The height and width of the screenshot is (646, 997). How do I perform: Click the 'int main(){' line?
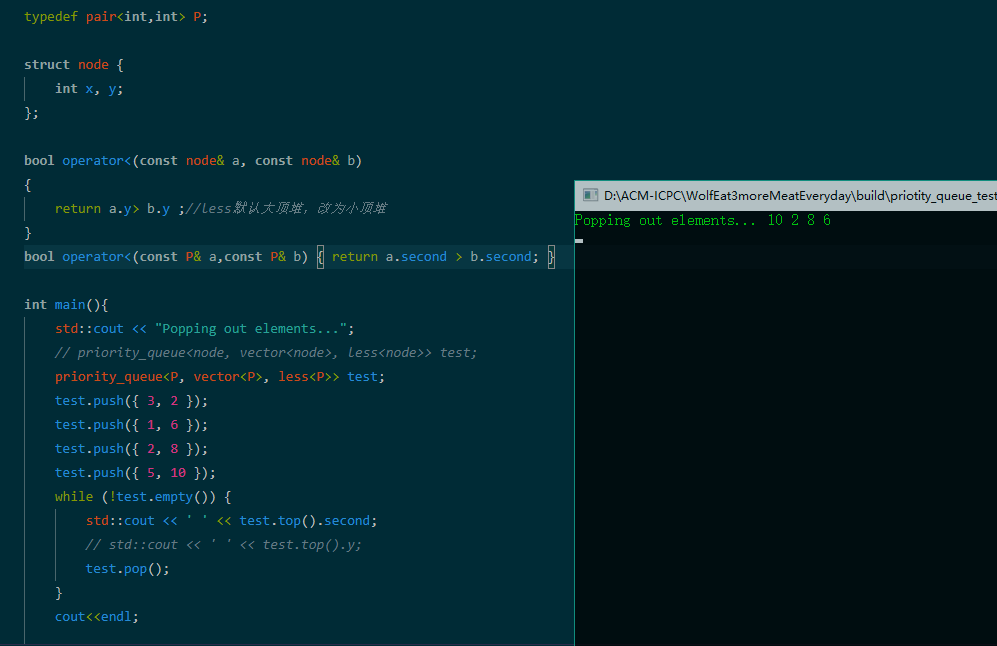point(66,305)
